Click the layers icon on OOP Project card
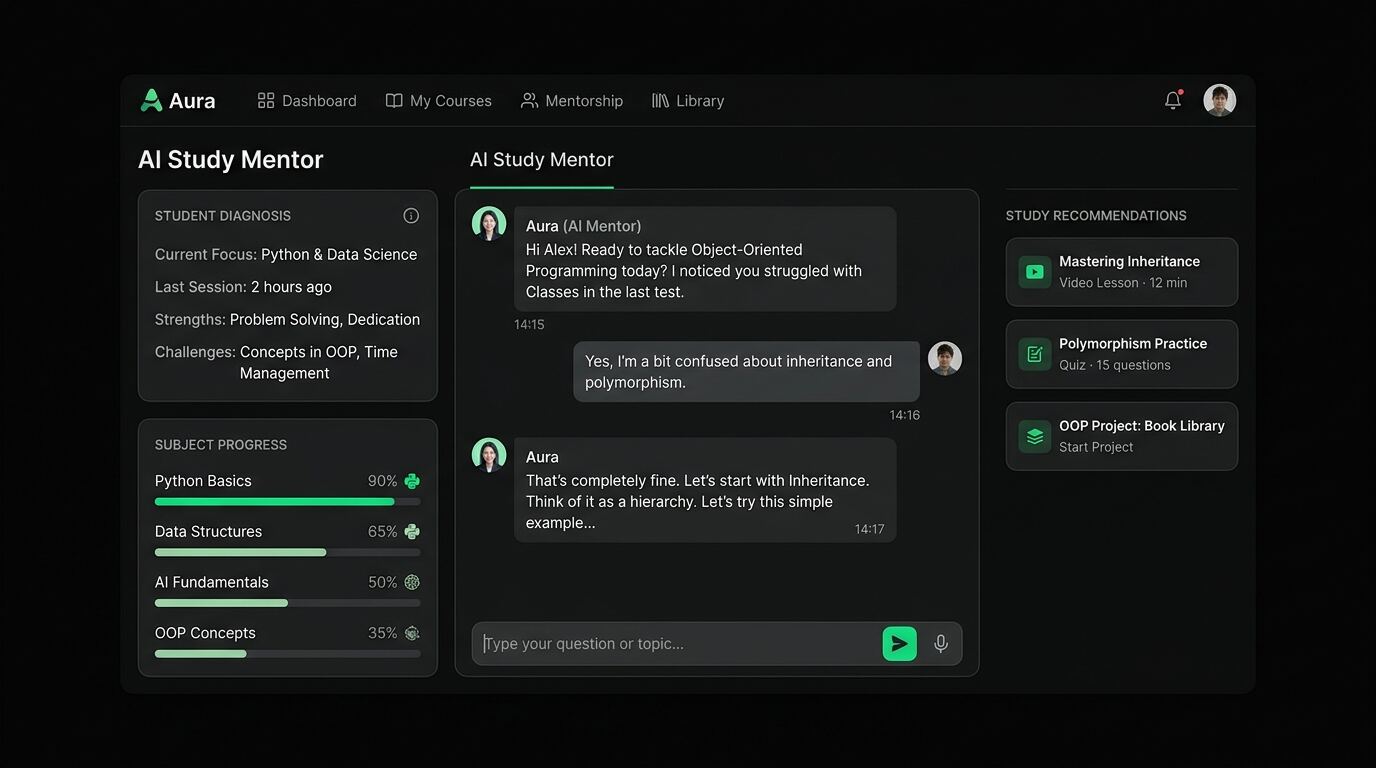1376x768 pixels. pos(1035,436)
